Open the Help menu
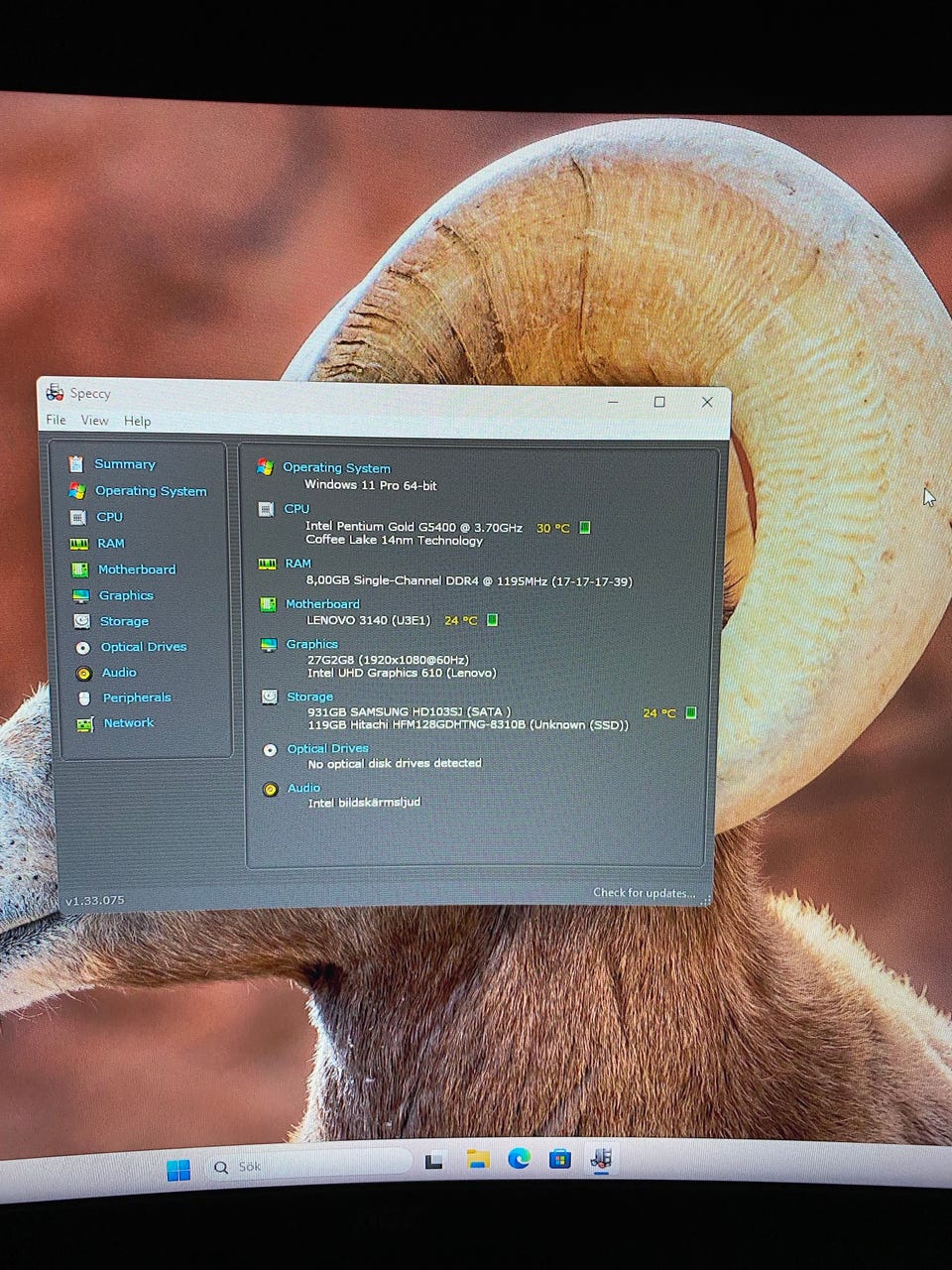This screenshot has height=1270, width=952. click(138, 421)
